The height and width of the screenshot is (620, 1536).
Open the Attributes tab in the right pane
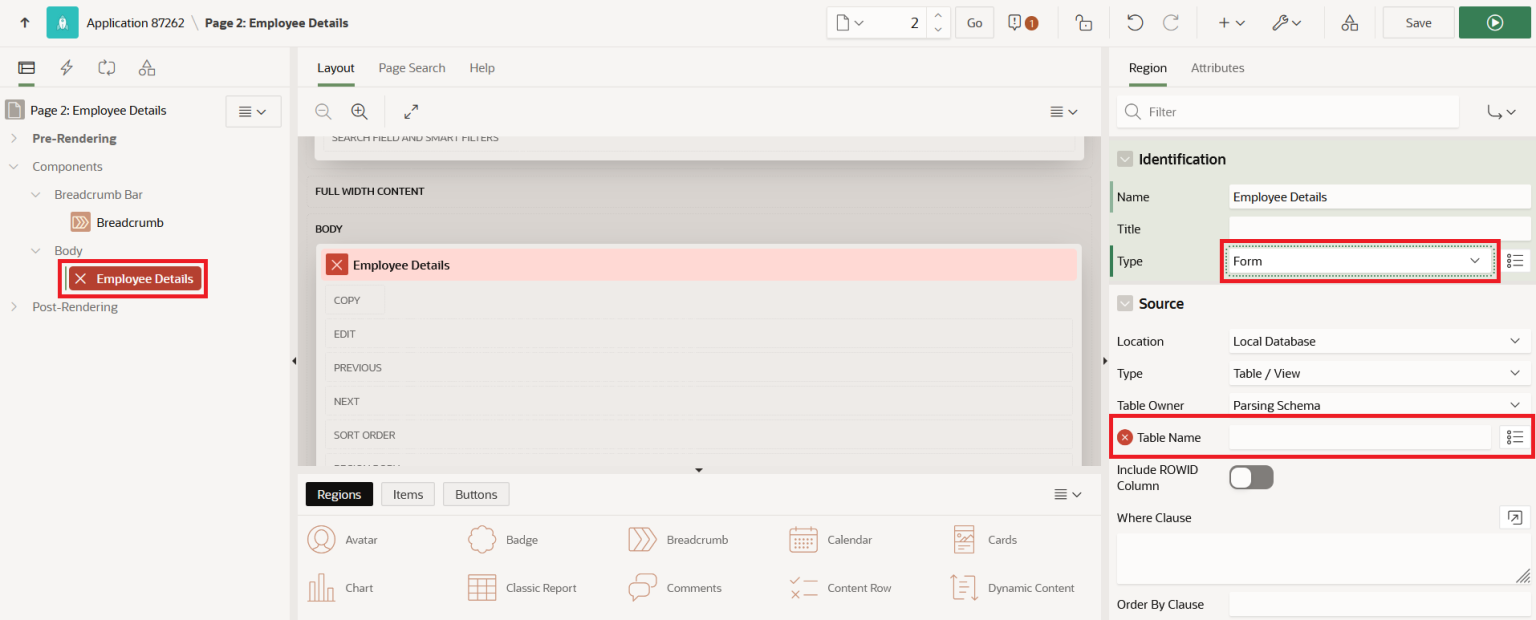(x=1217, y=67)
